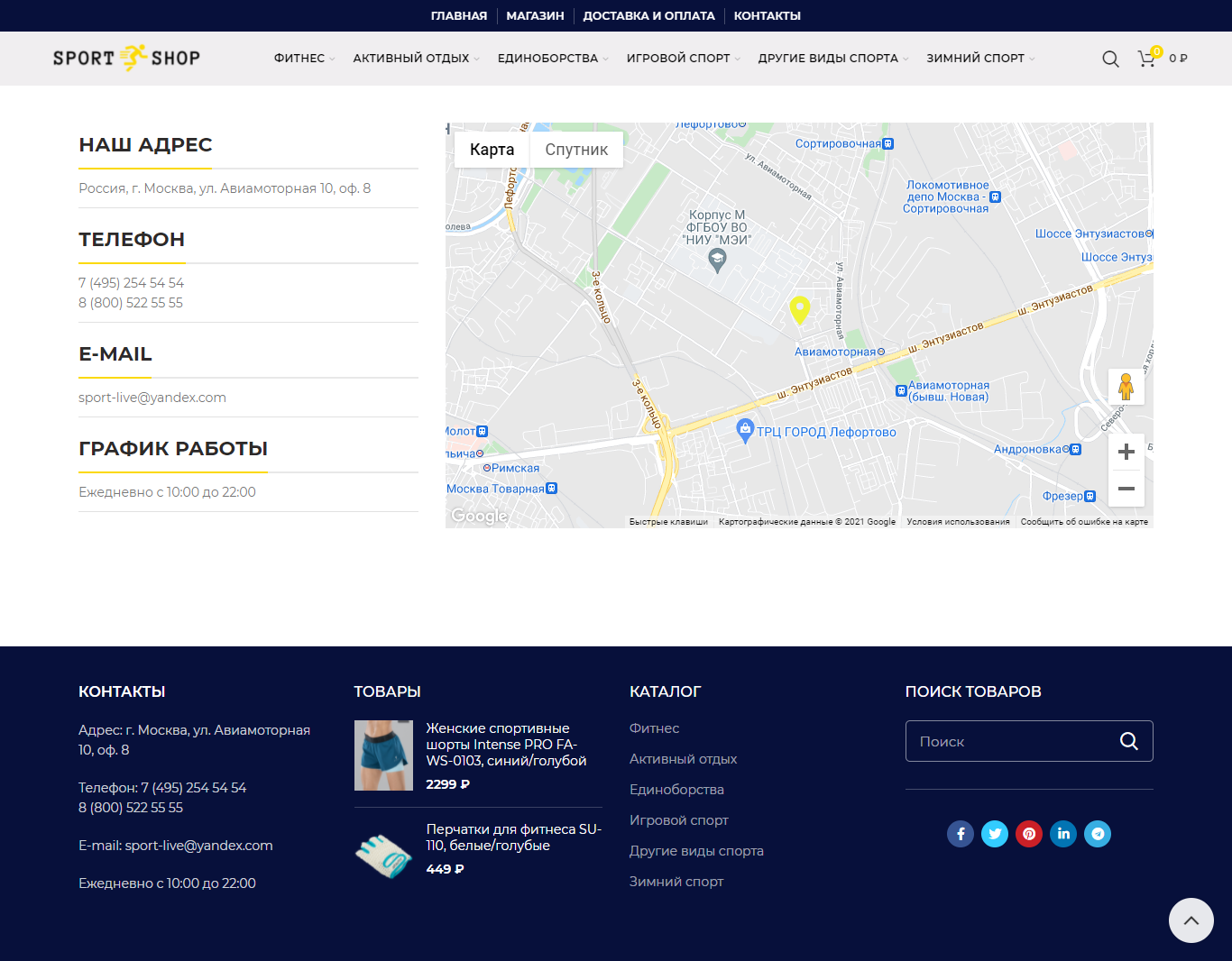Click the Фрезер station icon
This screenshot has height=961, width=1232.
[x=1090, y=496]
